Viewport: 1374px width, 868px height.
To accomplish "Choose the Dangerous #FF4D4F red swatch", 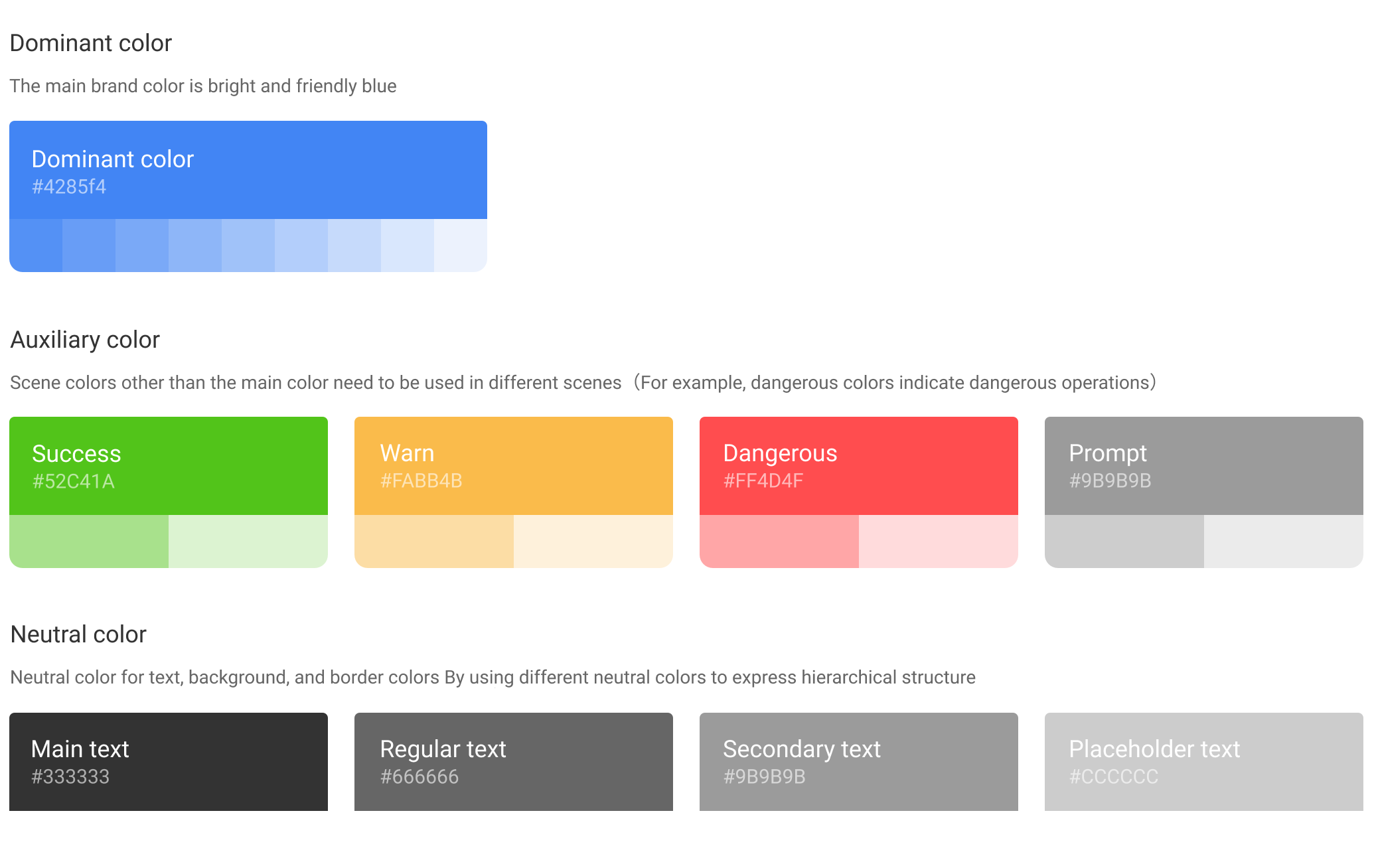I will coord(859,466).
